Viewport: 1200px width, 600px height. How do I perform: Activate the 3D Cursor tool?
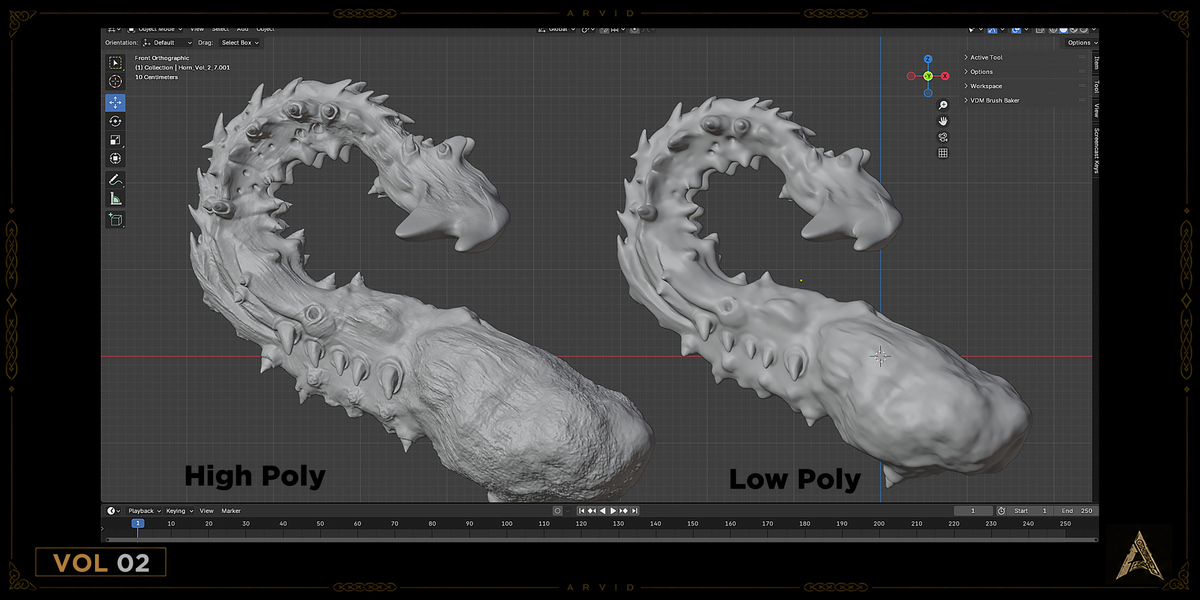[x=115, y=81]
